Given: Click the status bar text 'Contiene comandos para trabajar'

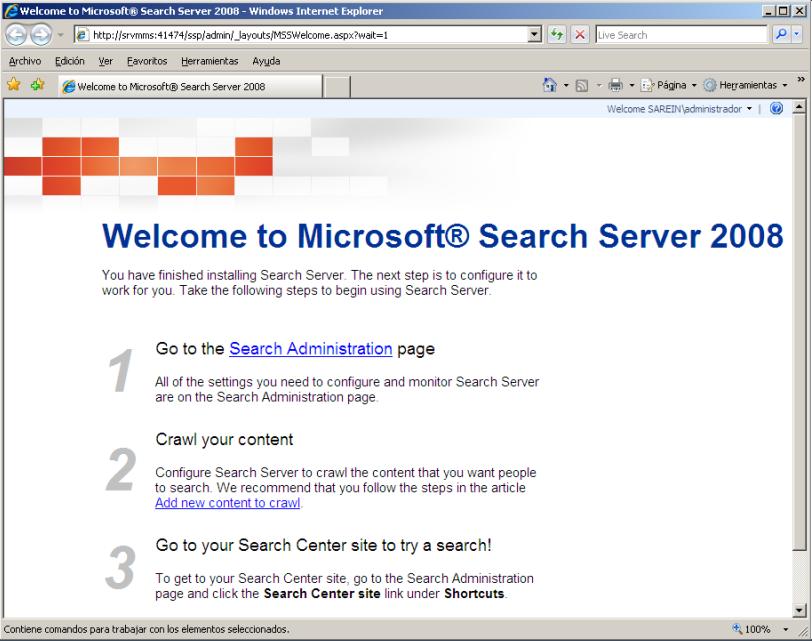Looking at the screenshot, I should 146,630.
